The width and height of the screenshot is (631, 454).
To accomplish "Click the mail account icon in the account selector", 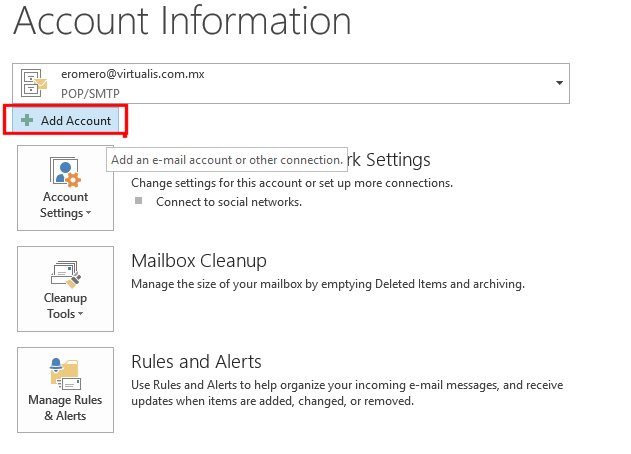I will 37,83.
